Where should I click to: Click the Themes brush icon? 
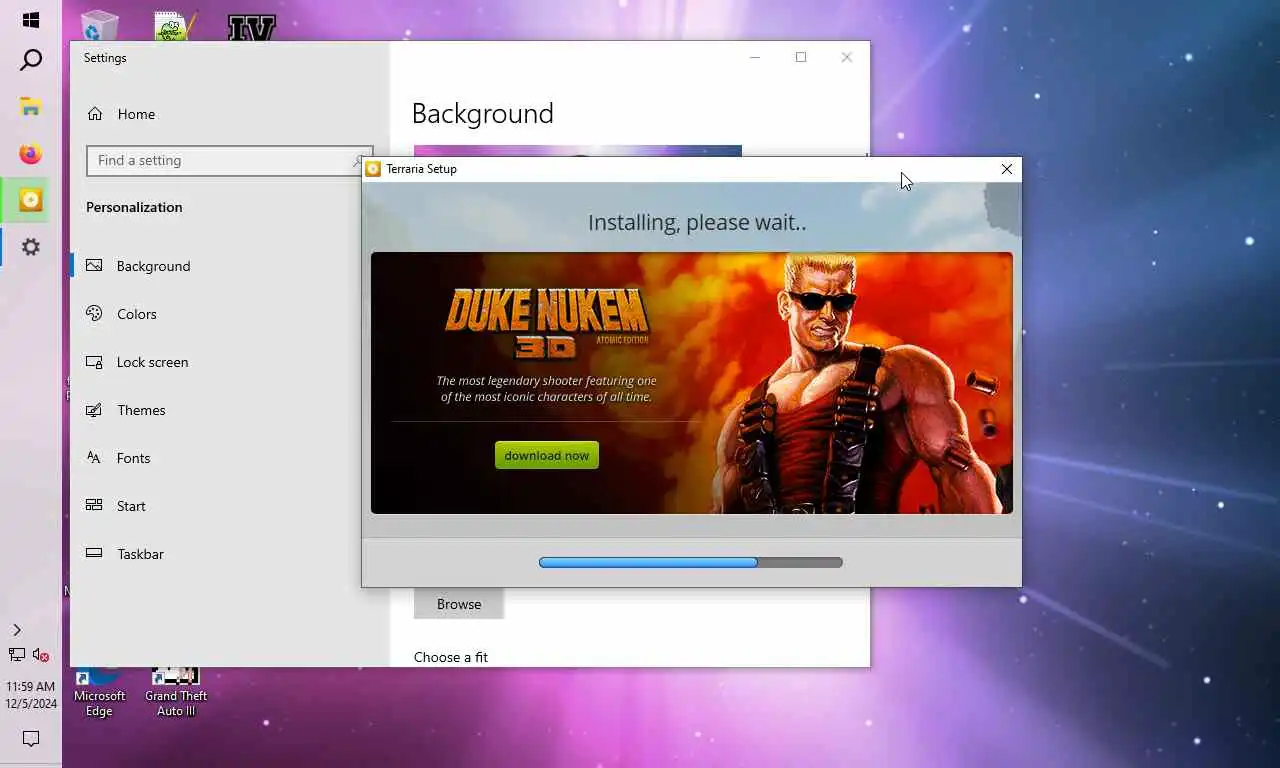[x=94, y=410]
